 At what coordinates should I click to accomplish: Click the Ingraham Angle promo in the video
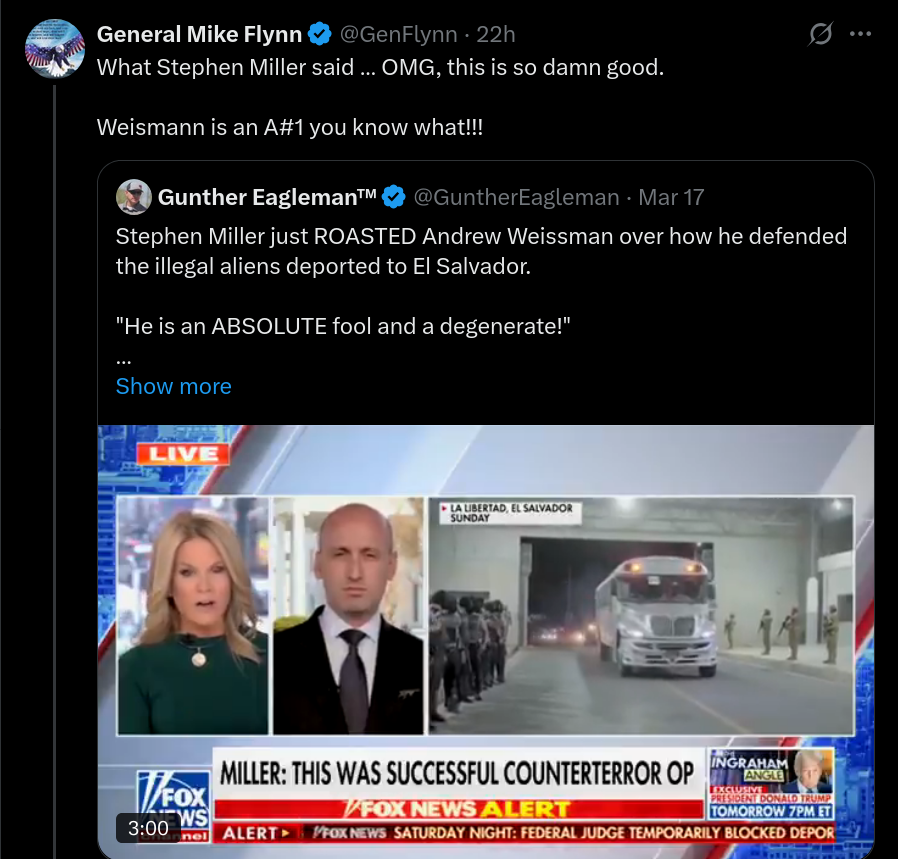[x=771, y=785]
